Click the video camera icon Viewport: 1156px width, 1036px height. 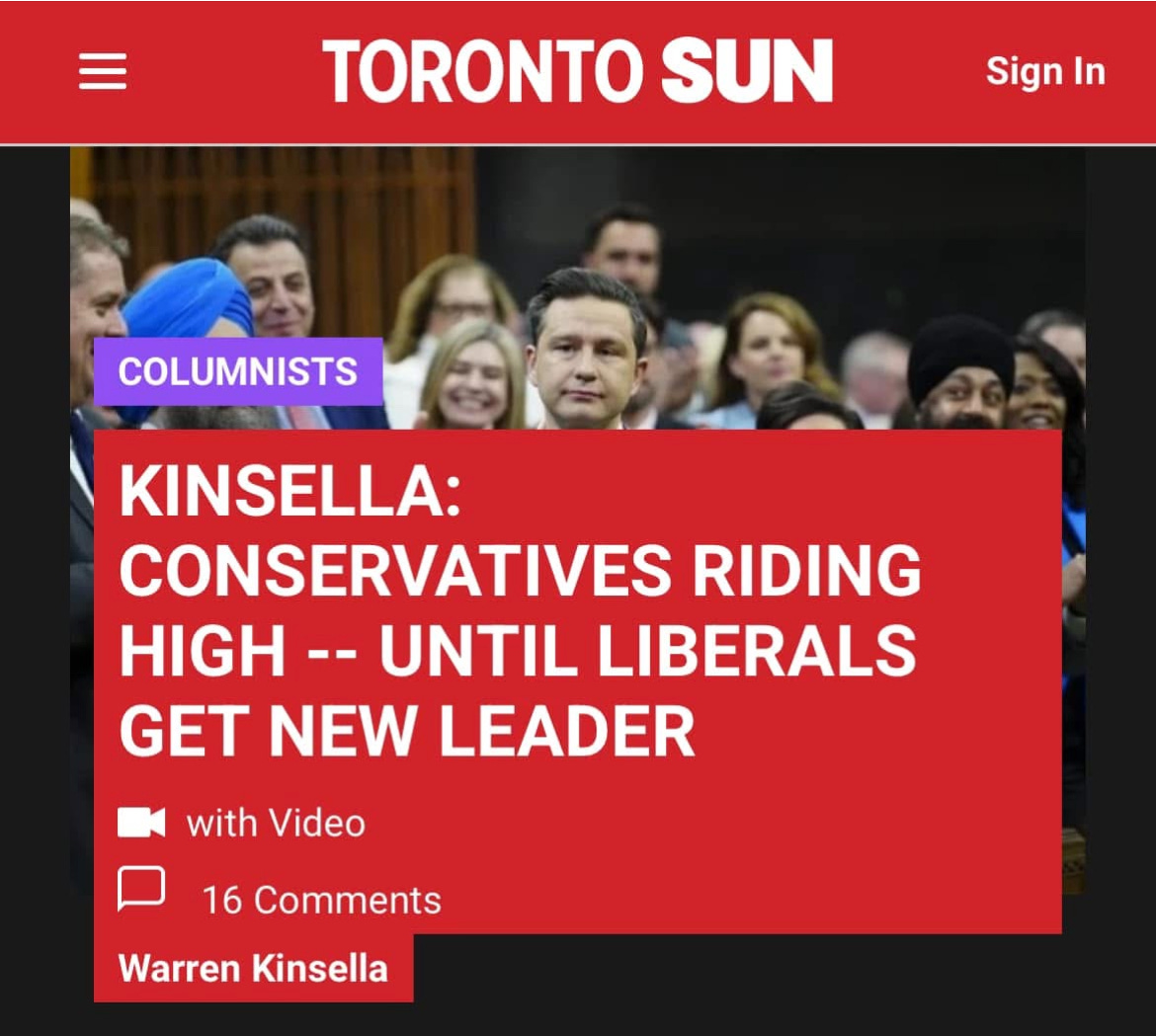click(x=141, y=823)
